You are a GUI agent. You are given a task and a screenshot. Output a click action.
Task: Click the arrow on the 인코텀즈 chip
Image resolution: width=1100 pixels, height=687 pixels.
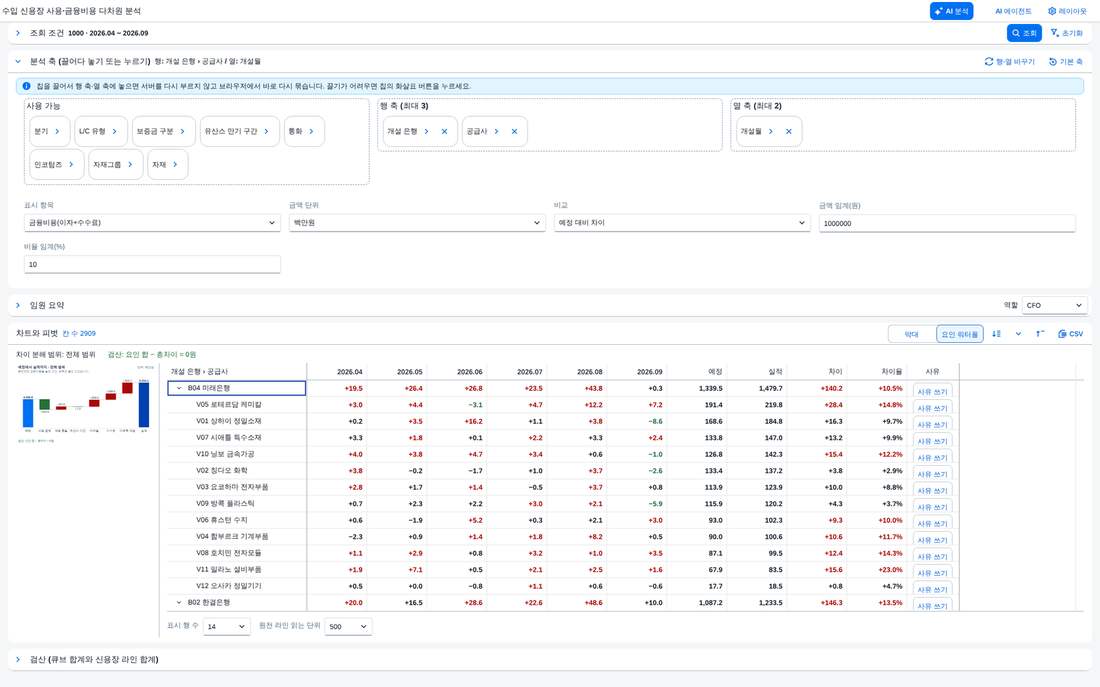(72, 164)
